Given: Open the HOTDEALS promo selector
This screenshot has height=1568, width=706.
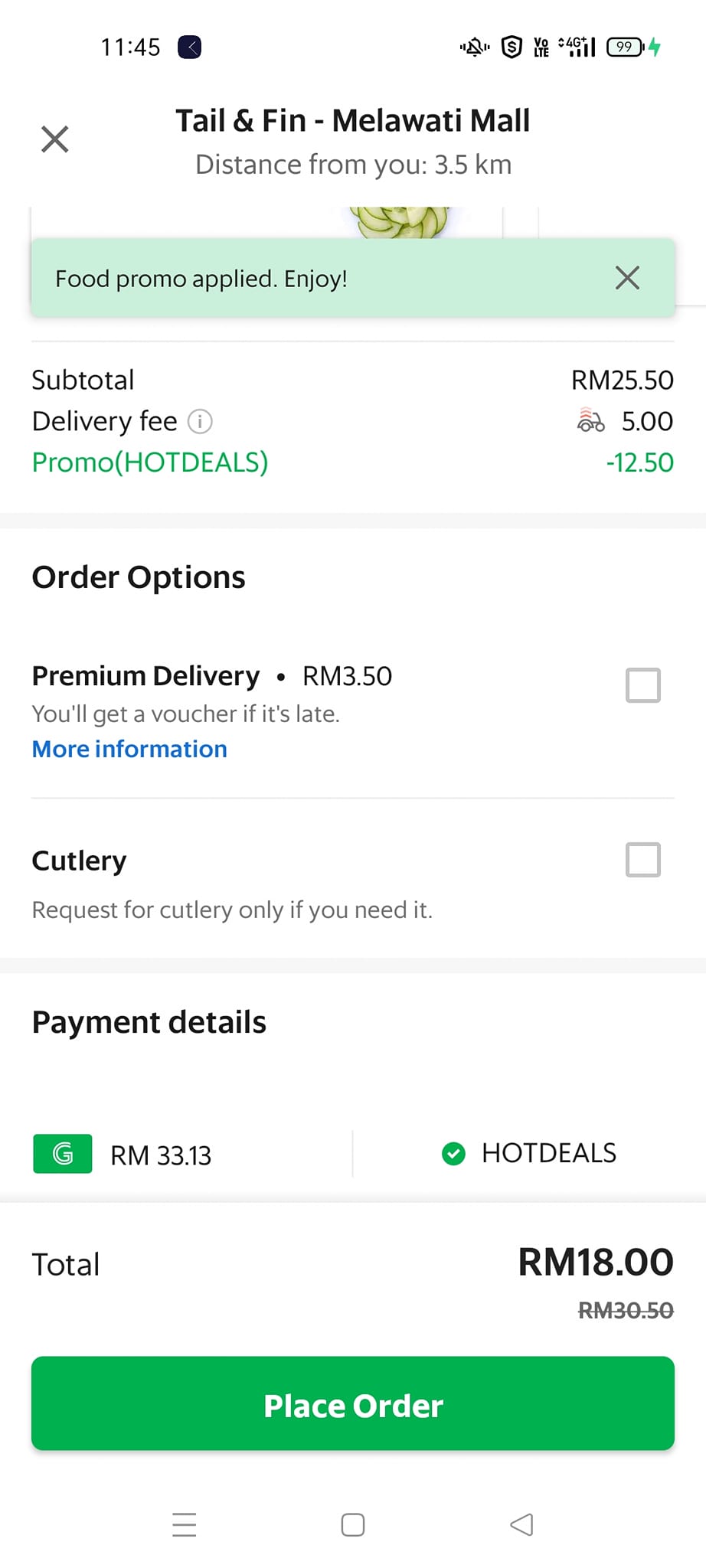Looking at the screenshot, I should click(548, 1153).
